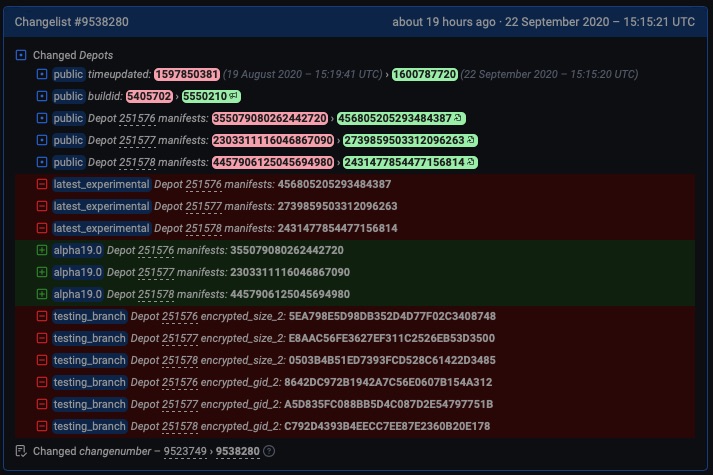
Task: Click history icon in the 2431477854477156814 manifest badge
Action: pos(470,162)
